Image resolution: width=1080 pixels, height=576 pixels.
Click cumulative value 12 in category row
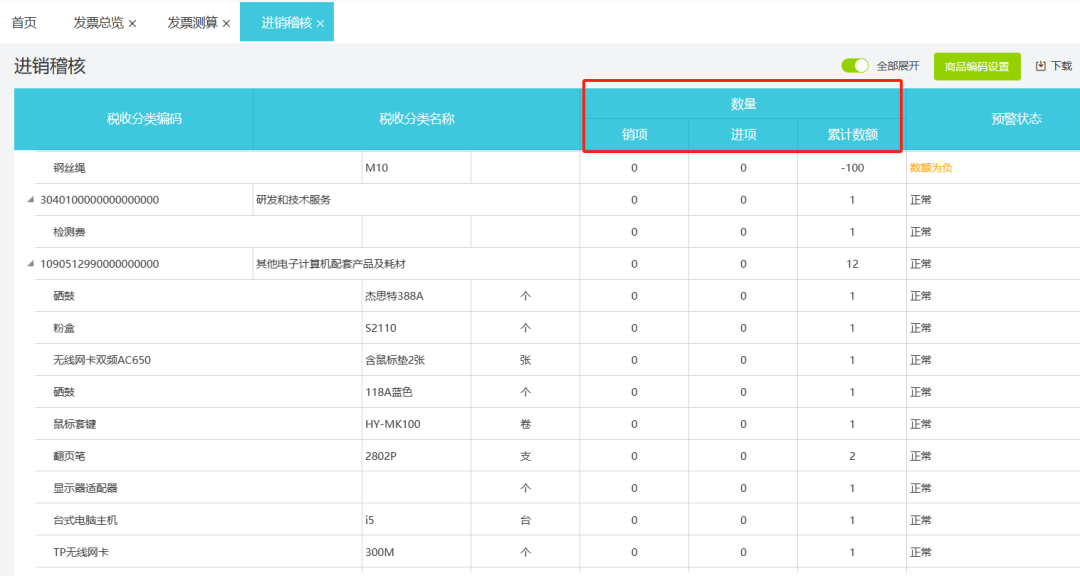click(x=852, y=264)
